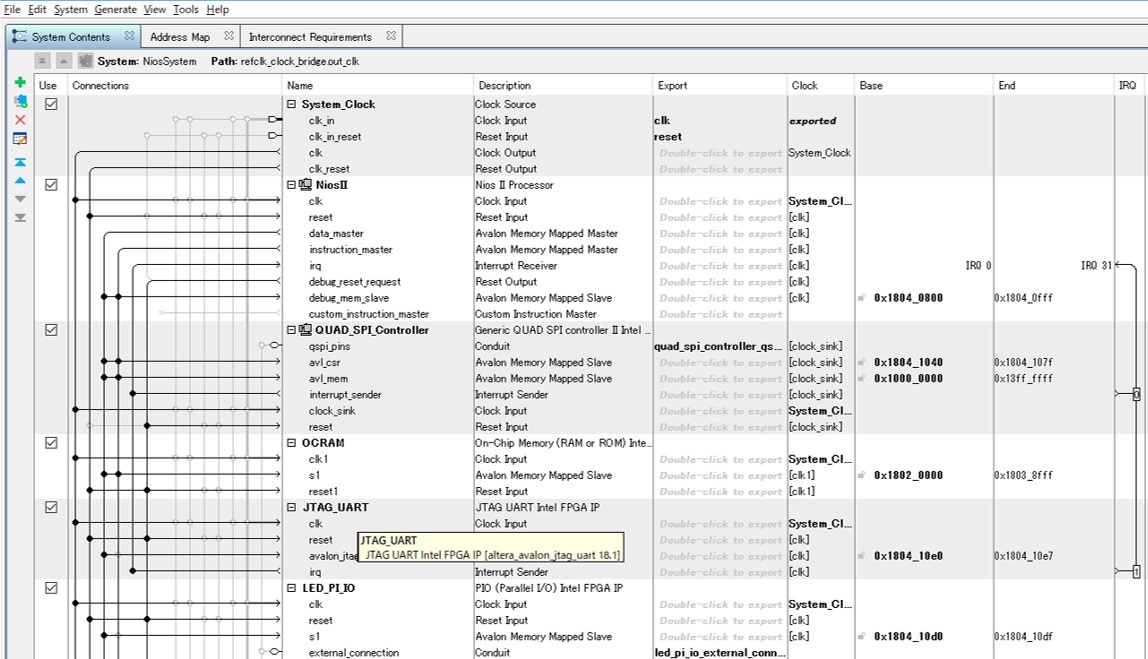Click the green plus Add component icon
1148x659 pixels.
click(20, 83)
